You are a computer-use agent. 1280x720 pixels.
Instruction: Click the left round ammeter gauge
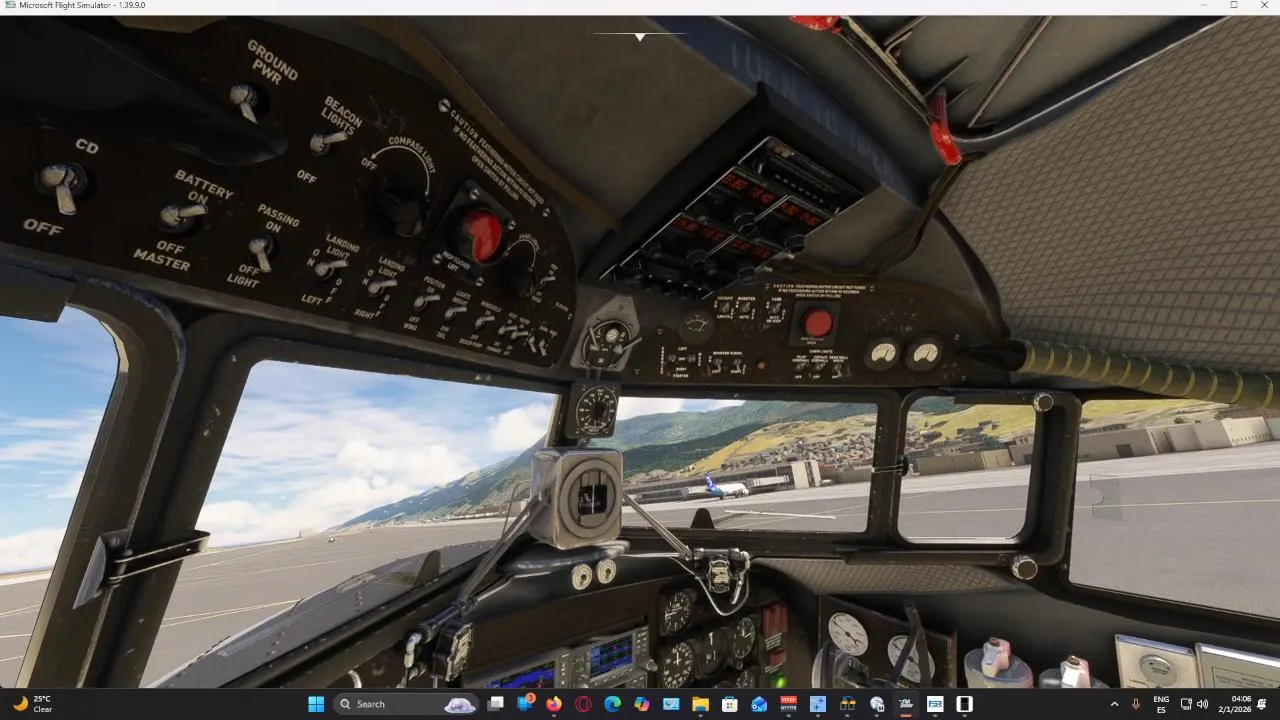882,353
